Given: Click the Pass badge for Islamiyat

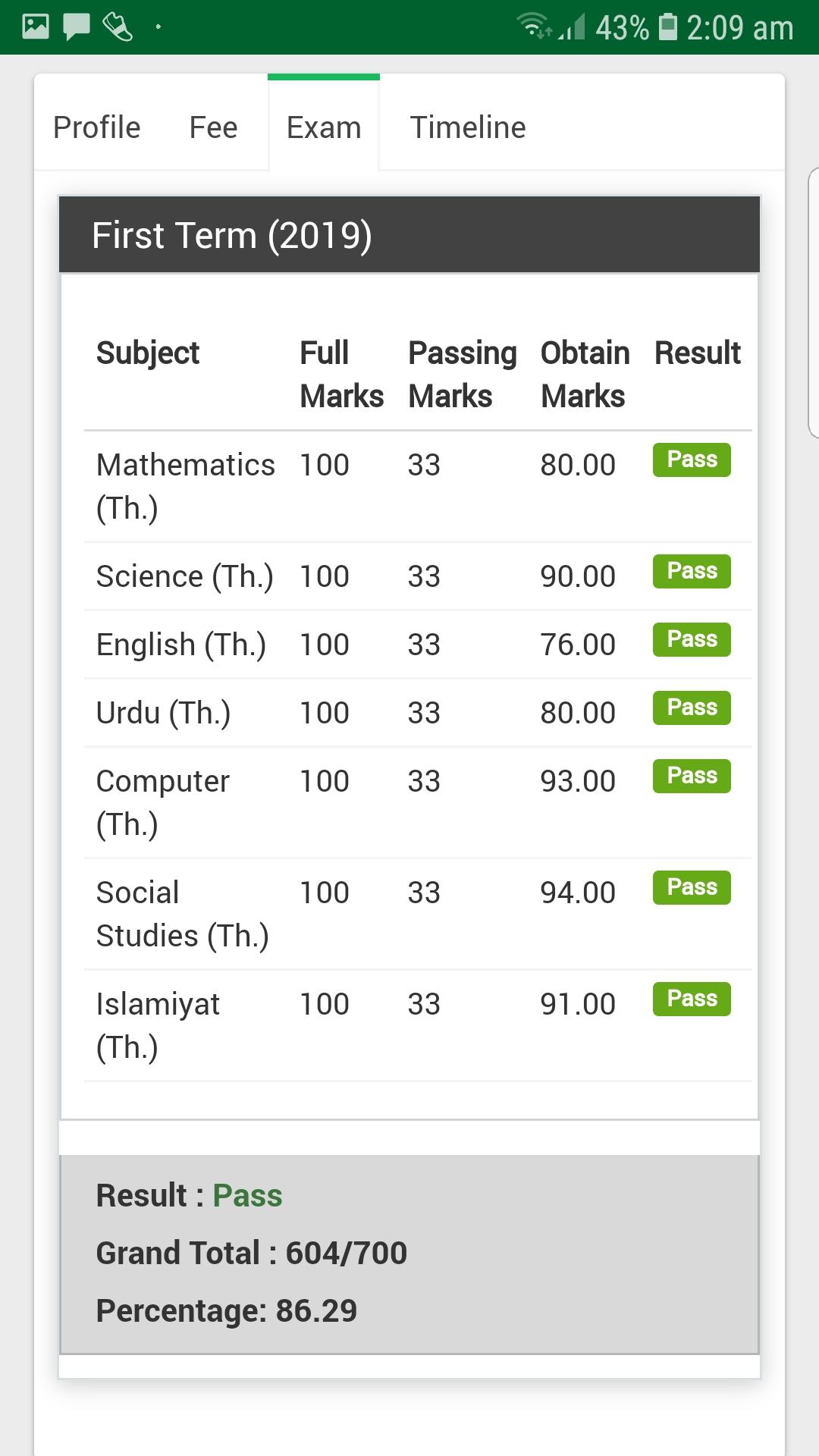Looking at the screenshot, I should [x=692, y=999].
